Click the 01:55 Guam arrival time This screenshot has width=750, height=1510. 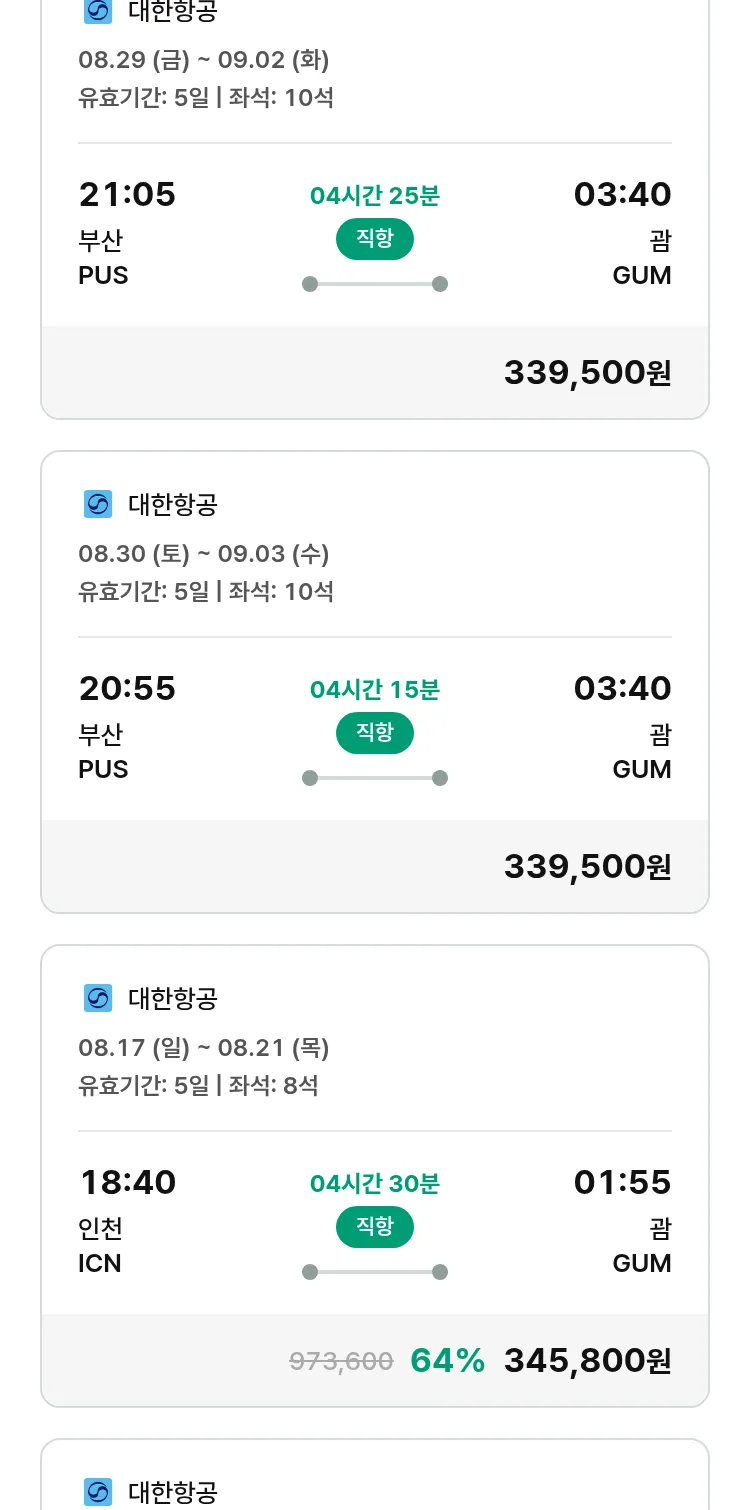click(622, 1183)
